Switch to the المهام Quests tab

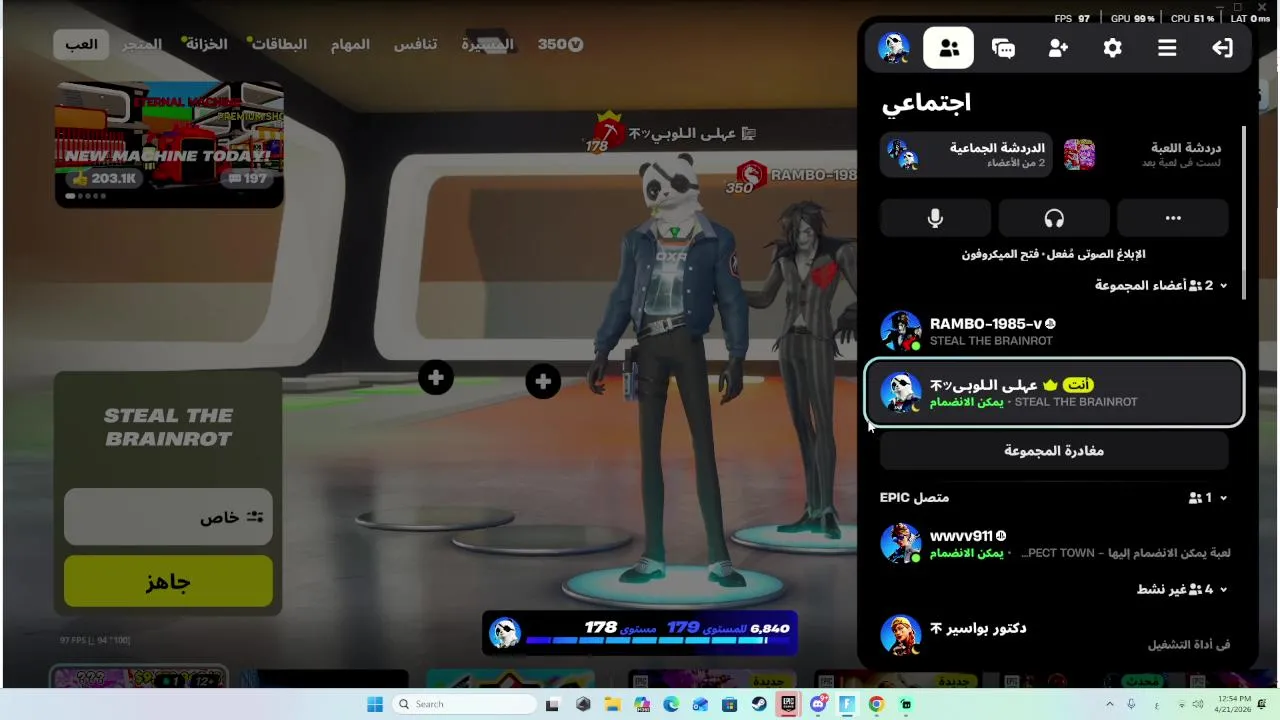350,44
